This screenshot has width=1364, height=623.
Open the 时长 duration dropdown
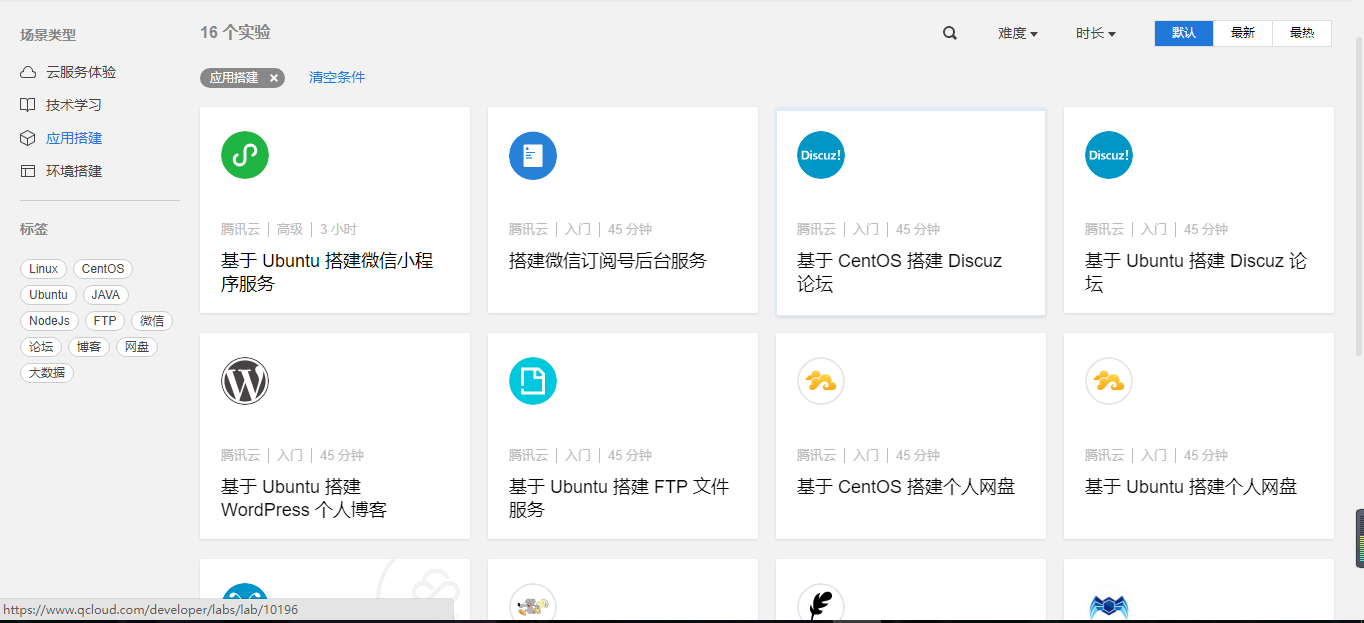pos(1096,33)
